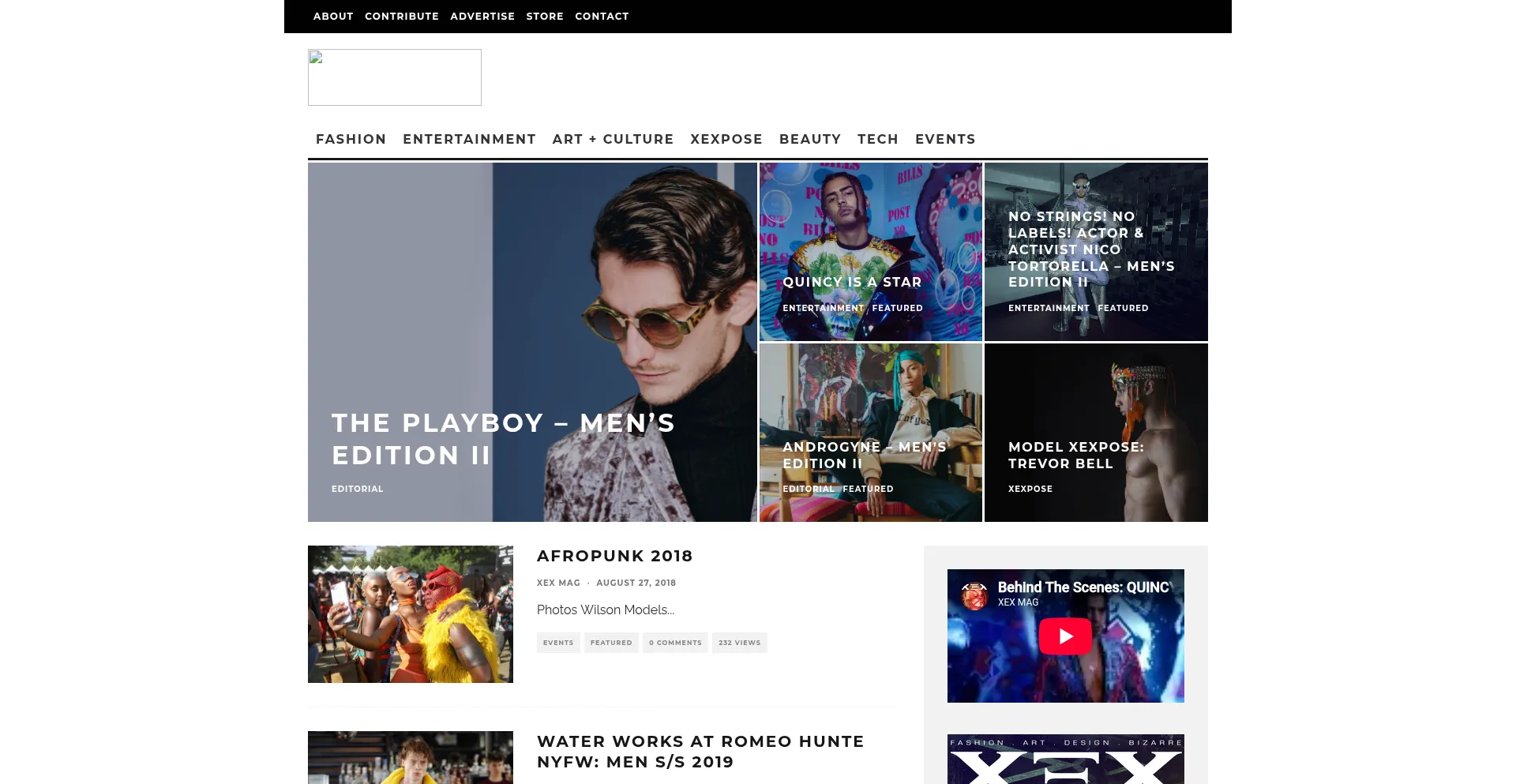Click Editorial tag under Androgyne article
The width and height of the screenshot is (1516, 784).
coord(809,489)
